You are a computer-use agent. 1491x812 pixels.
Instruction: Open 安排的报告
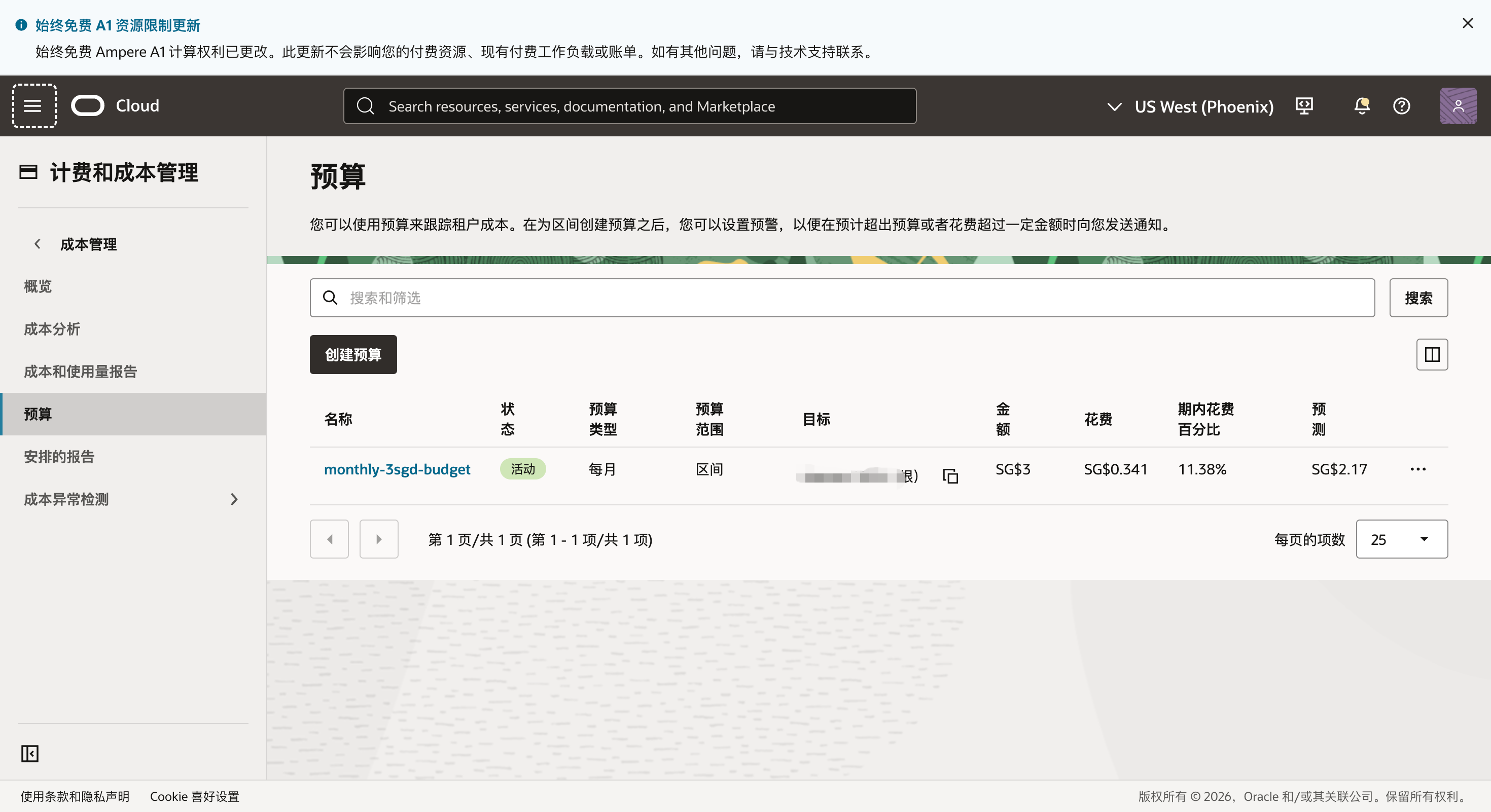59,457
